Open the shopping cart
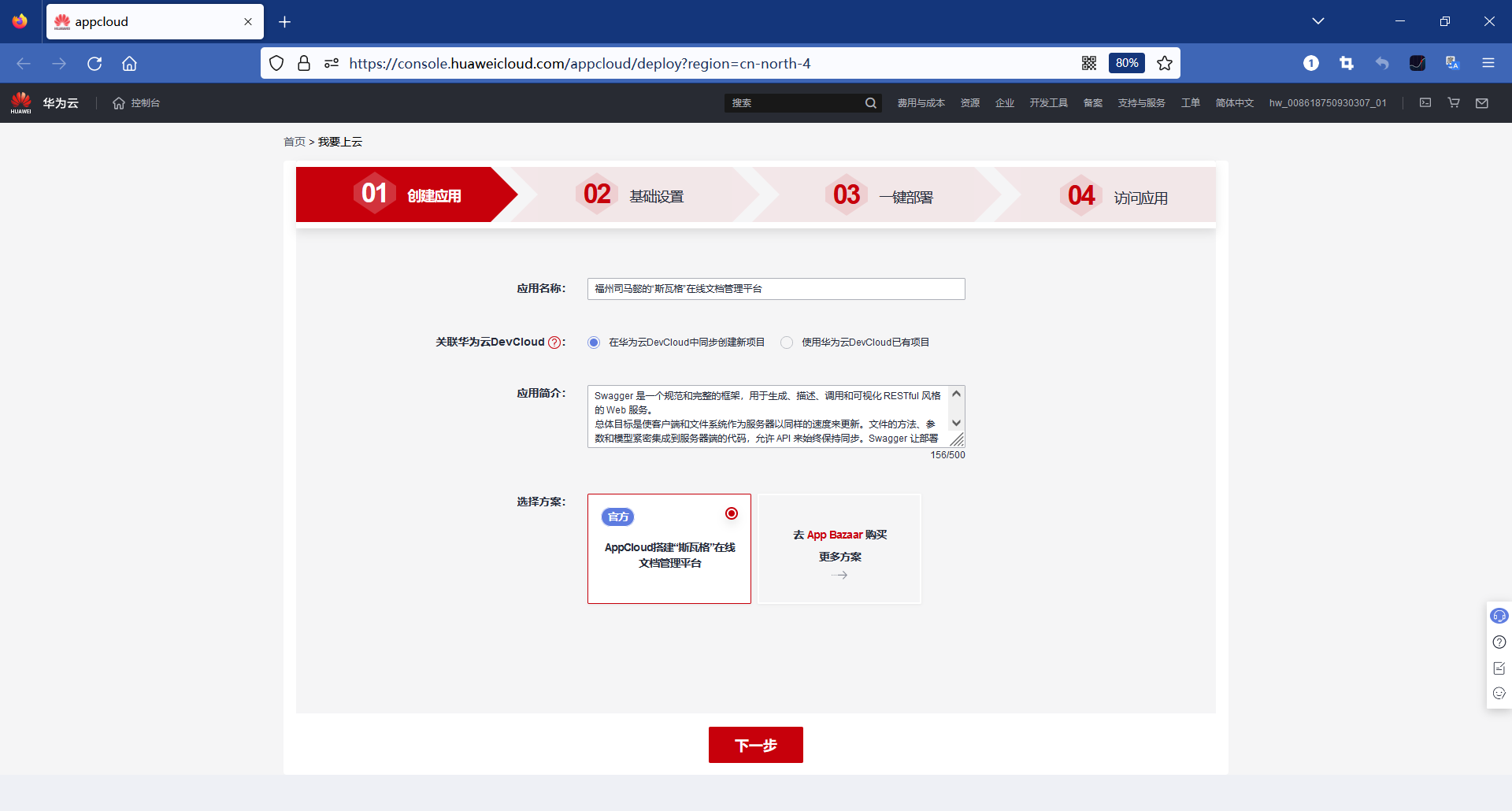The height and width of the screenshot is (811, 1512). pyautogui.click(x=1454, y=103)
